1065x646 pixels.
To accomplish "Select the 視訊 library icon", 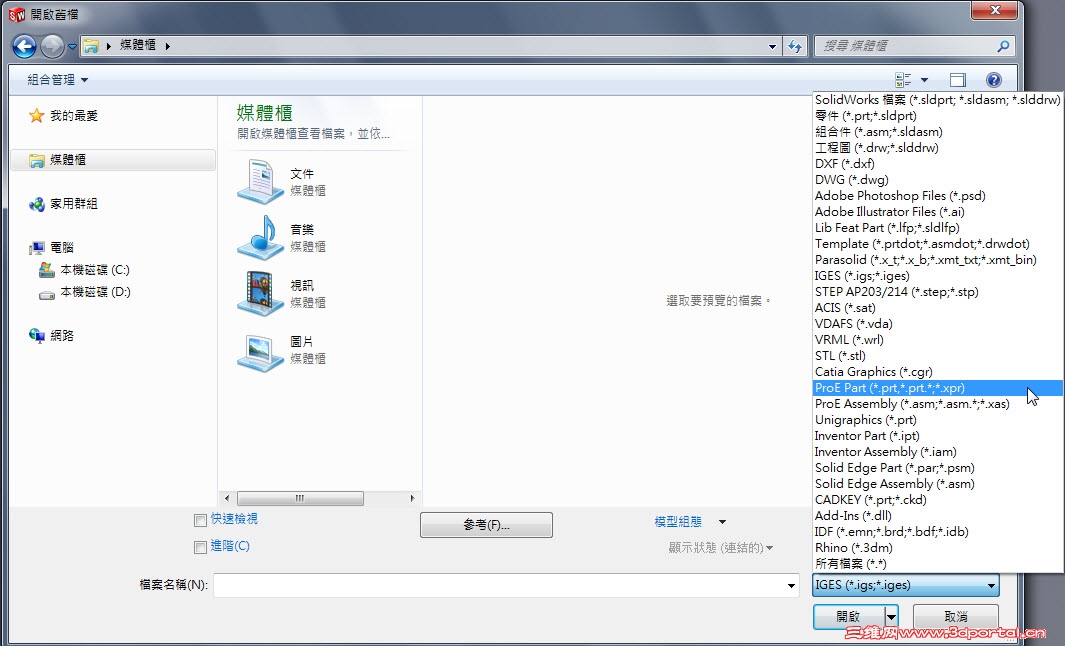I will (261, 293).
